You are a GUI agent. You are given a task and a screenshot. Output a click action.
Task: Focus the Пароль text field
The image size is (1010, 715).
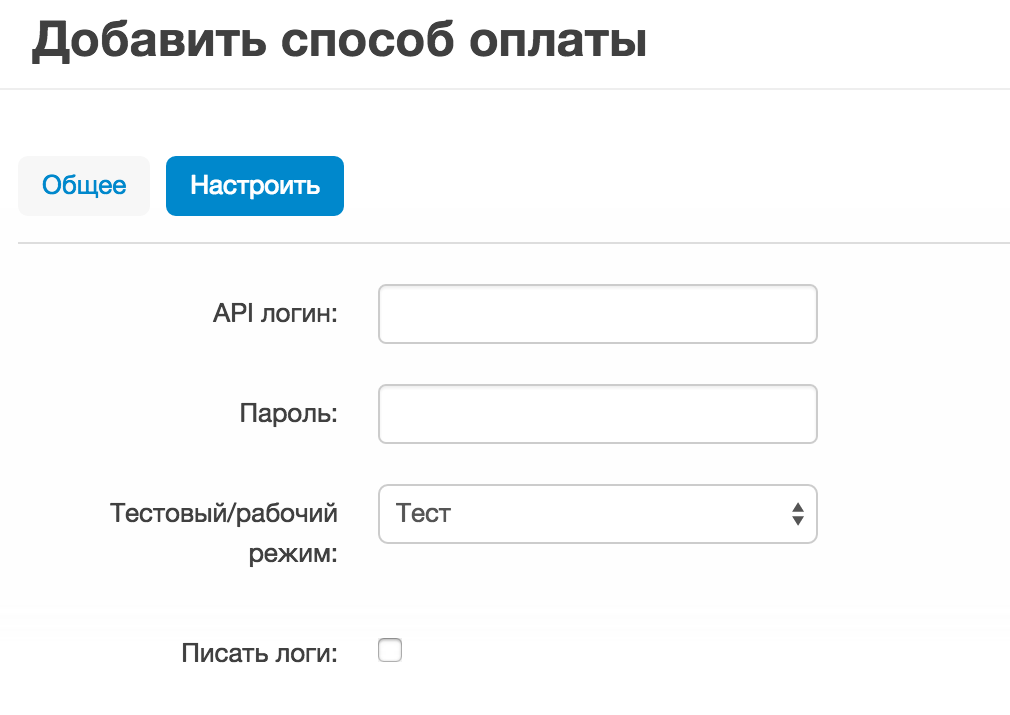[x=597, y=414]
